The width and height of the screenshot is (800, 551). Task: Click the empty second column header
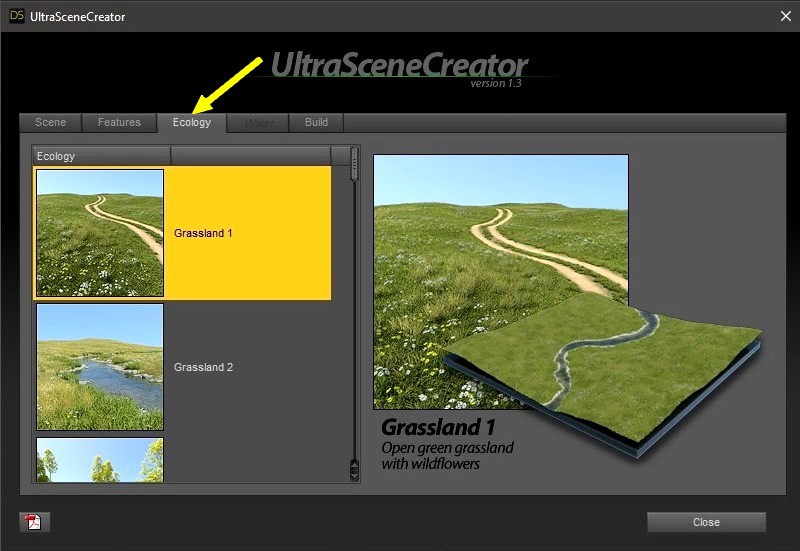(x=251, y=156)
